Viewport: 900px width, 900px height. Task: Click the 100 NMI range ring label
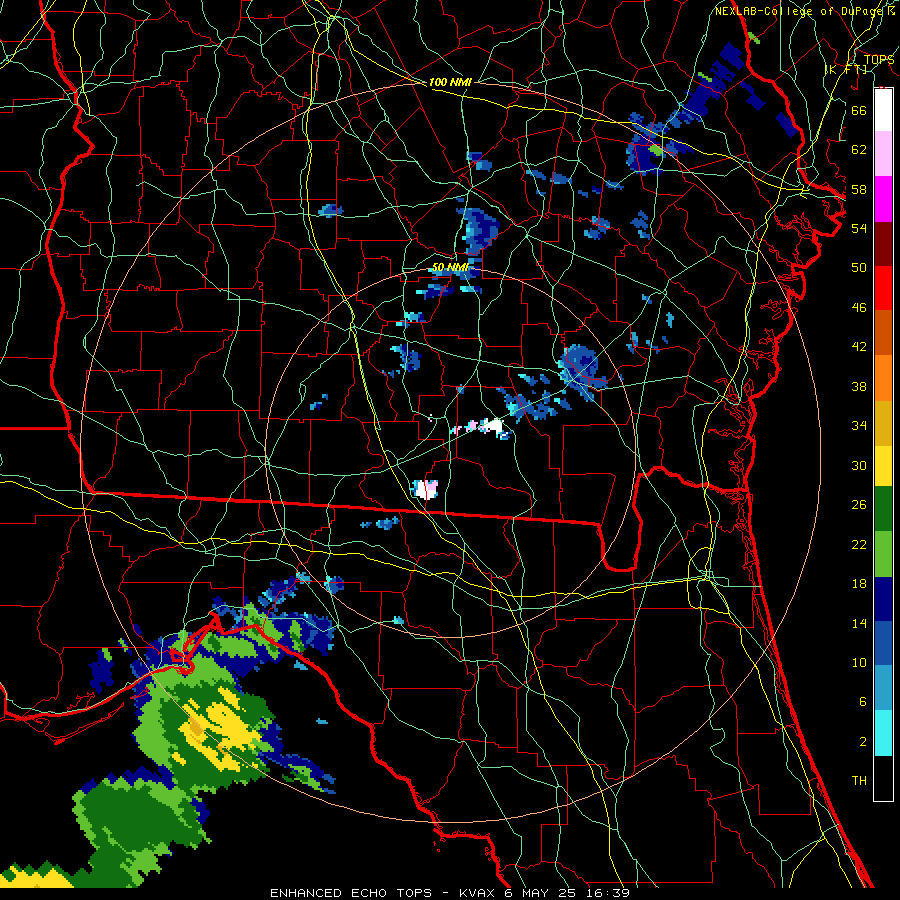450,82
